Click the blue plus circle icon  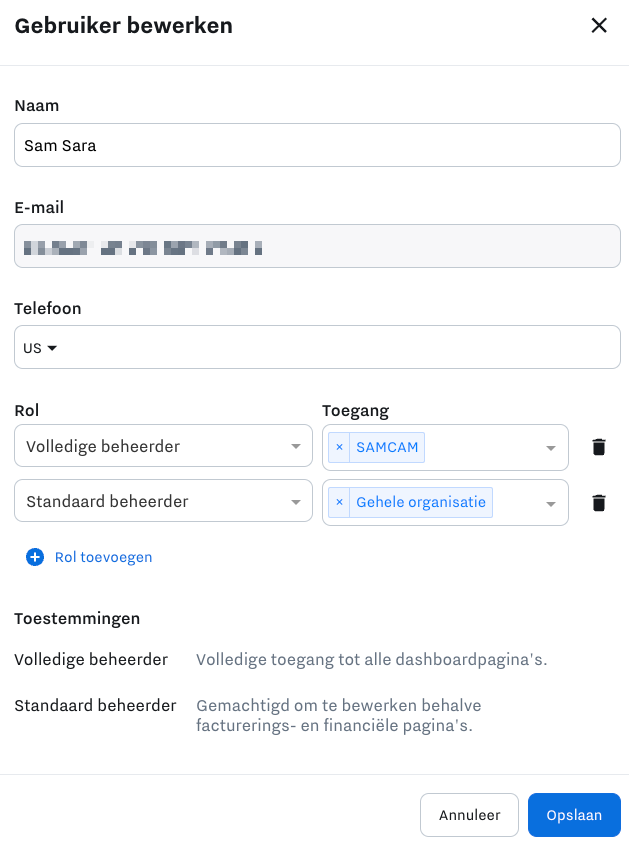(35, 557)
